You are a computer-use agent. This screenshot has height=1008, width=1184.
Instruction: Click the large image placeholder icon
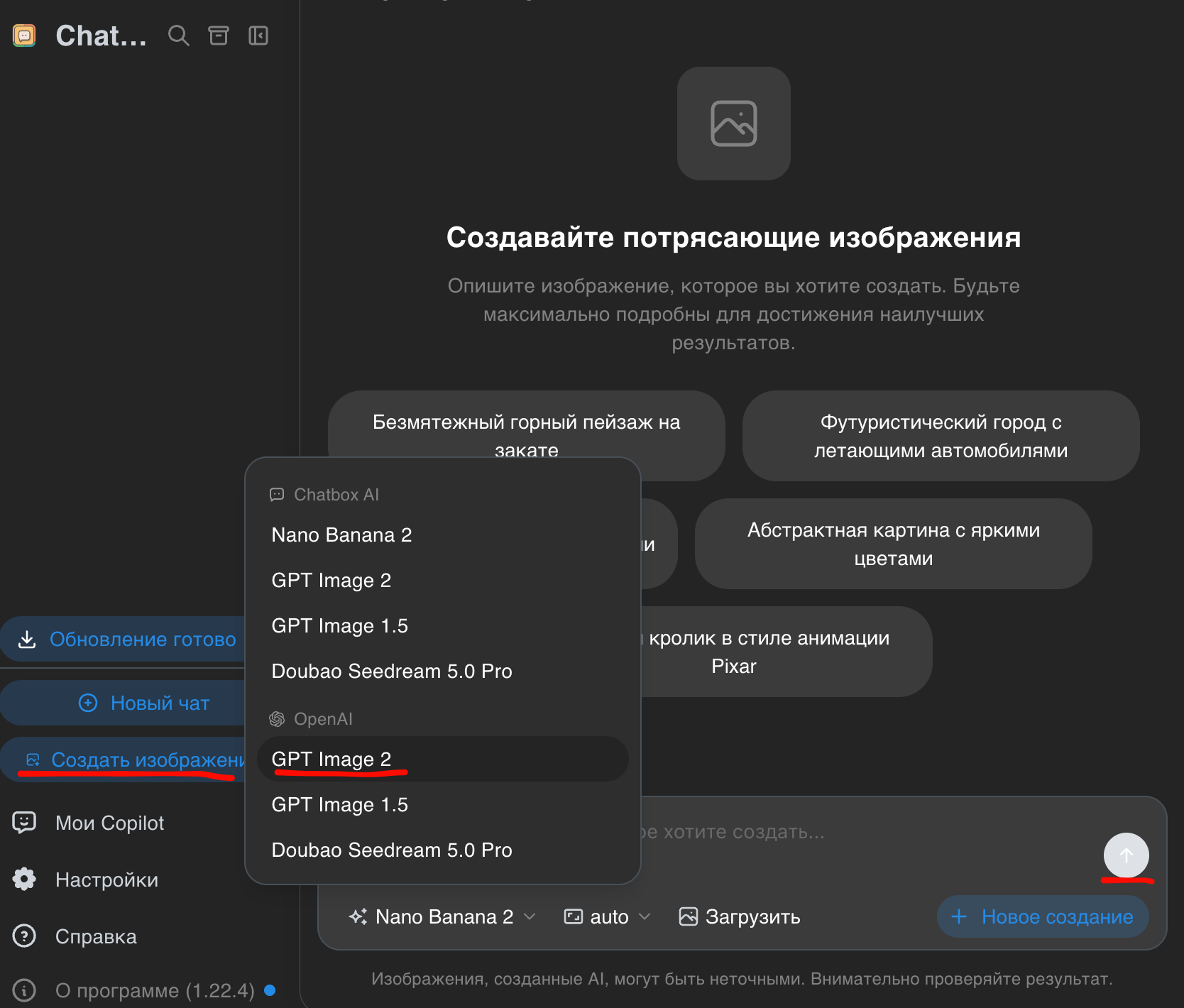733,124
